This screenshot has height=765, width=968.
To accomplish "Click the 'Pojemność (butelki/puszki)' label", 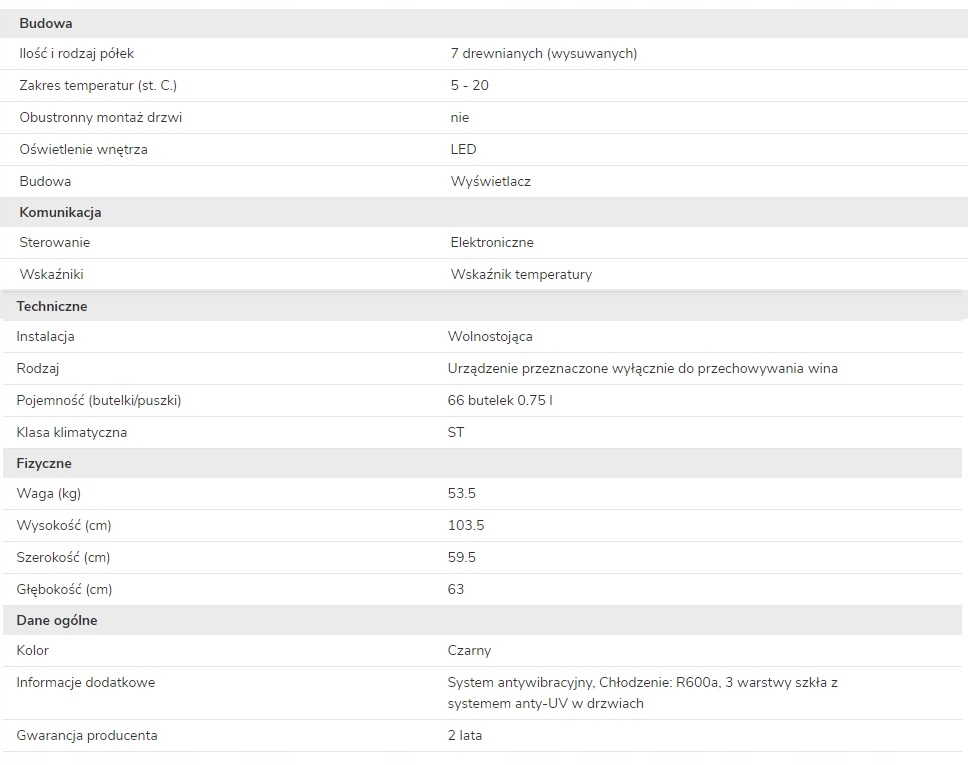I will [x=99, y=400].
